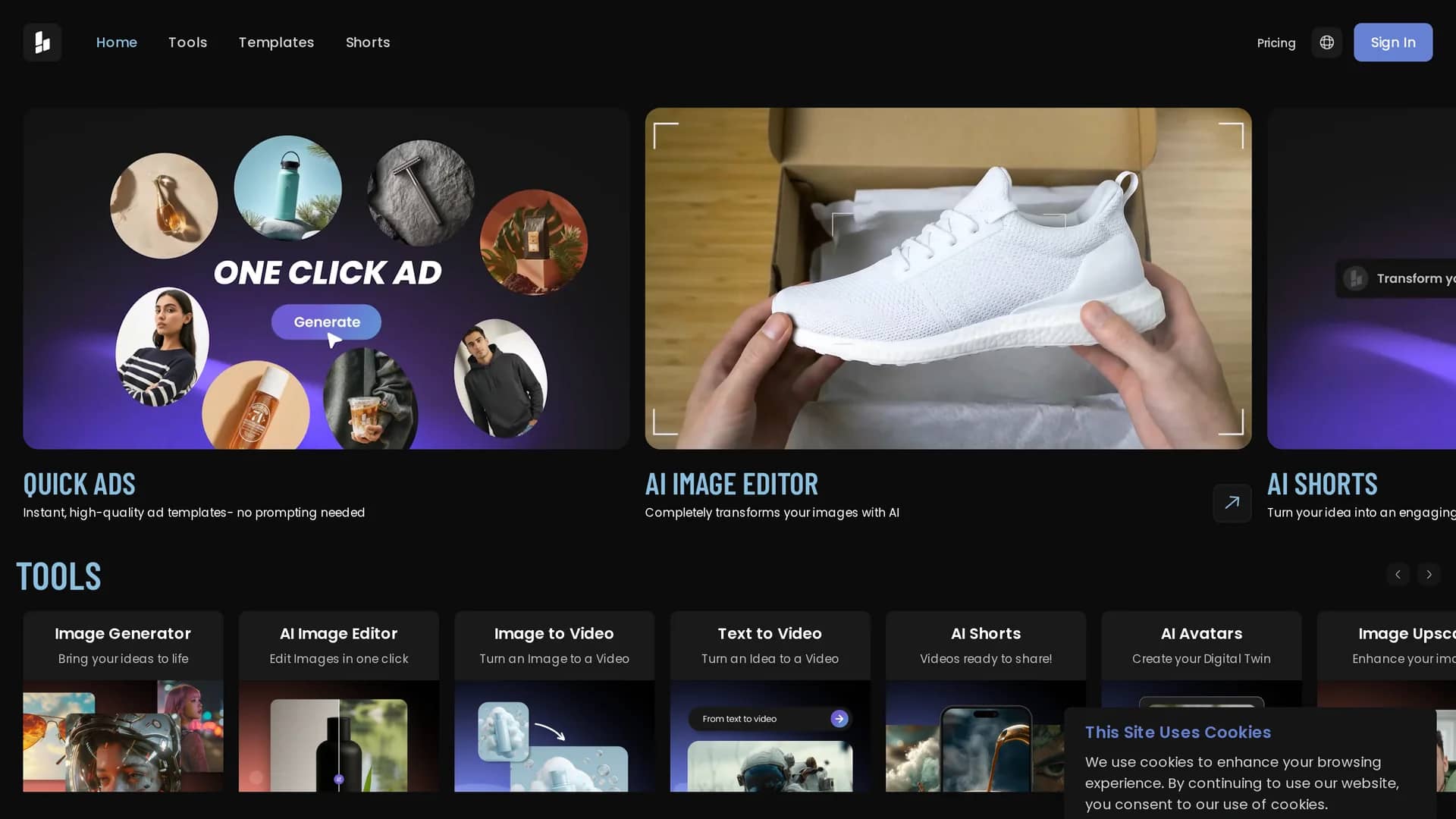Click 'Create your Digital Twin' text
The width and height of the screenshot is (1456, 819).
tap(1201, 659)
